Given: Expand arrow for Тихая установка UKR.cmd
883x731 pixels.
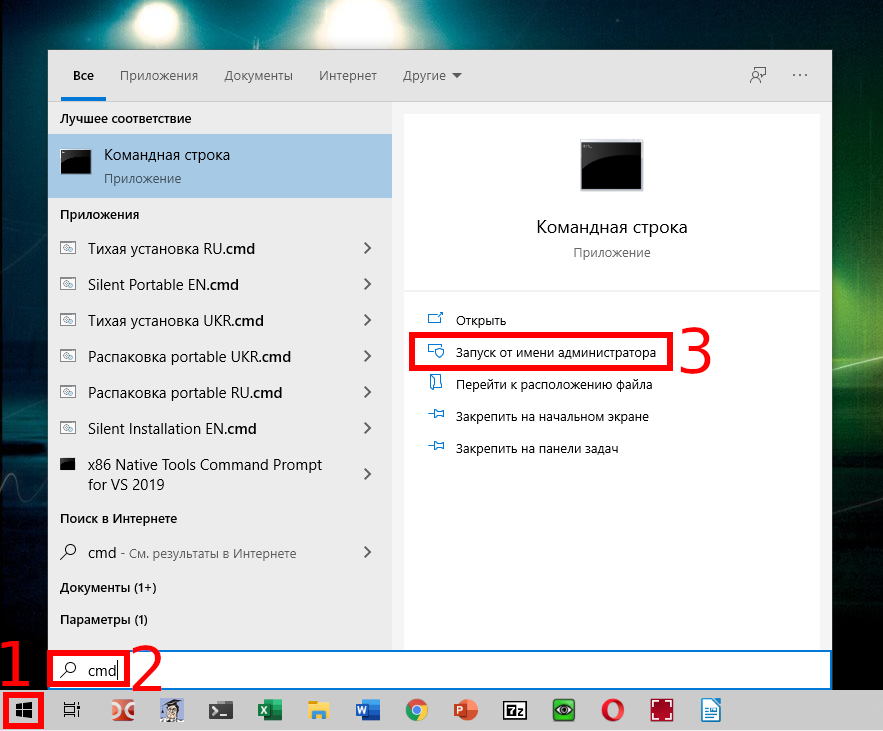Looking at the screenshot, I should click(368, 320).
